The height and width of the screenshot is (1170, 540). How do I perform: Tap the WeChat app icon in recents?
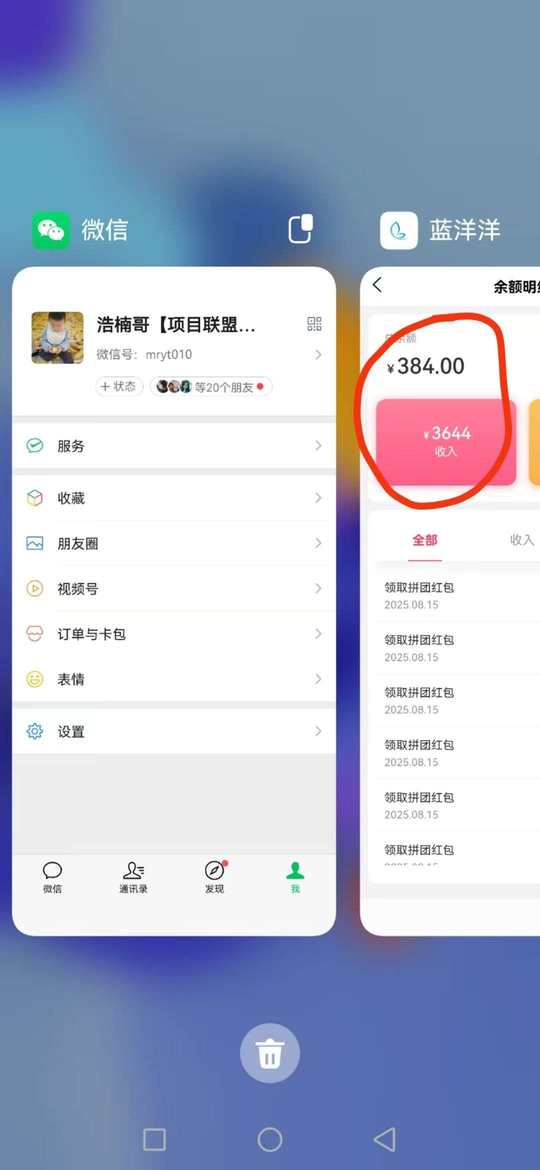click(51, 230)
